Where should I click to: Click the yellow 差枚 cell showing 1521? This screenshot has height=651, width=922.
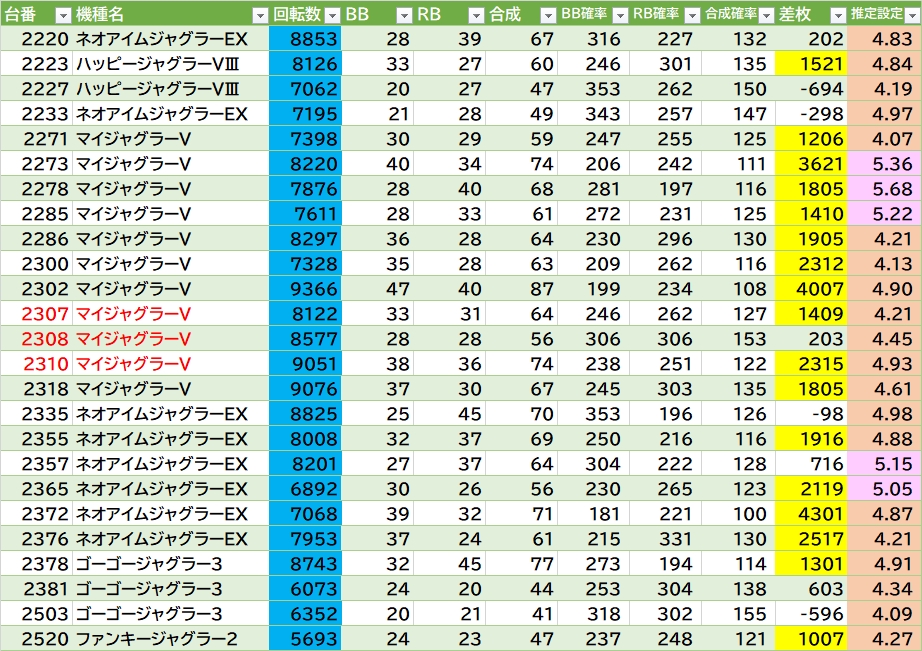(x=811, y=64)
